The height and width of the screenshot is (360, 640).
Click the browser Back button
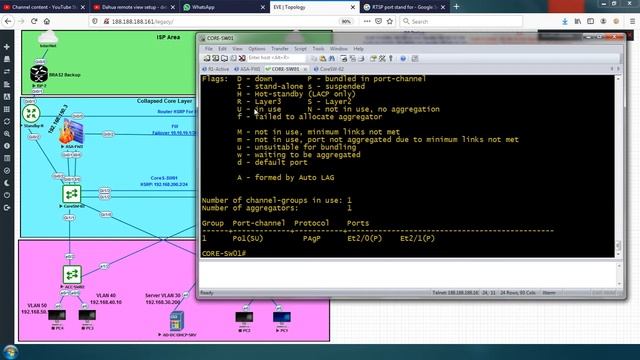point(9,21)
